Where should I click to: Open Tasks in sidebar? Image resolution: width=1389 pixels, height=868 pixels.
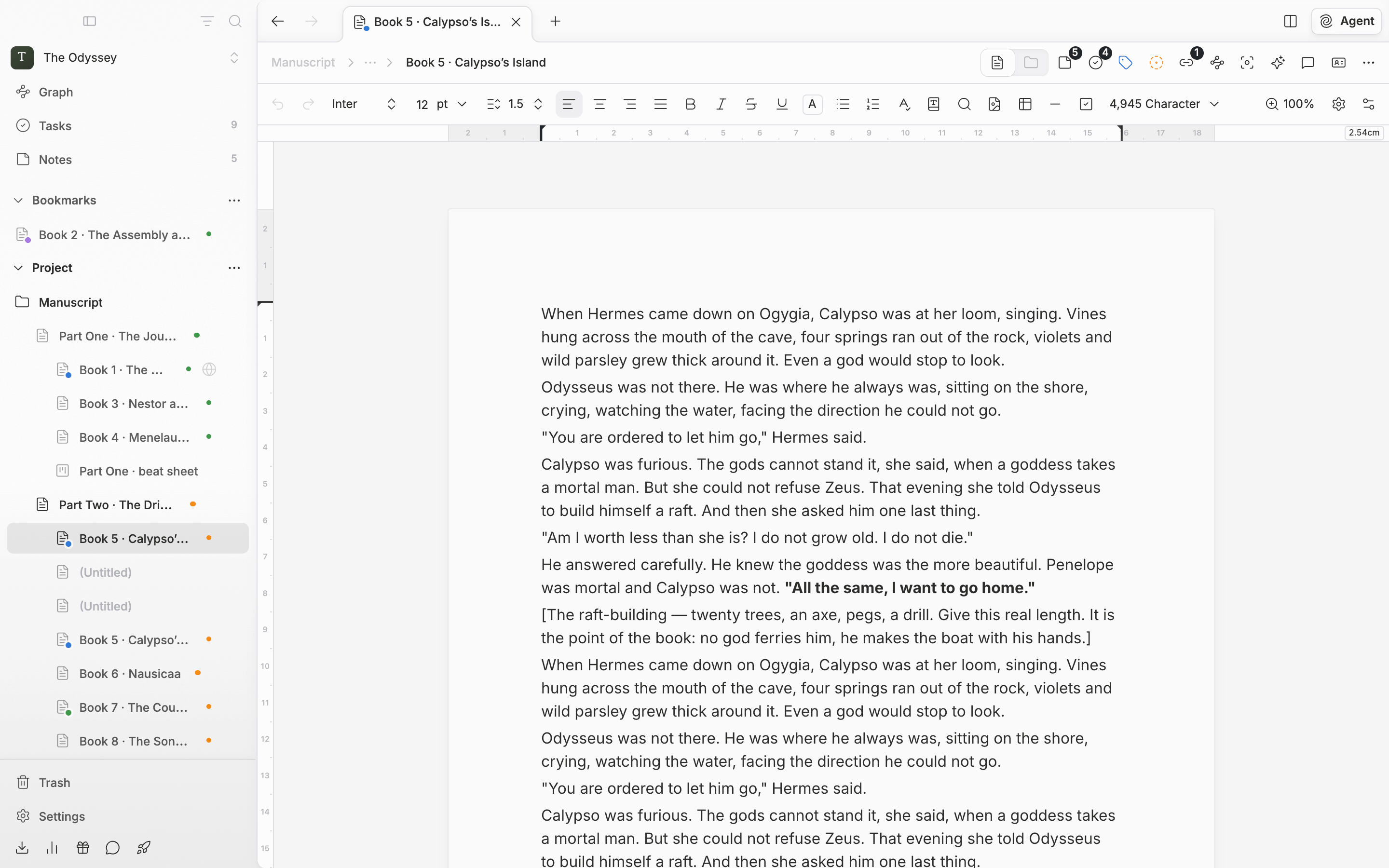coord(127,126)
